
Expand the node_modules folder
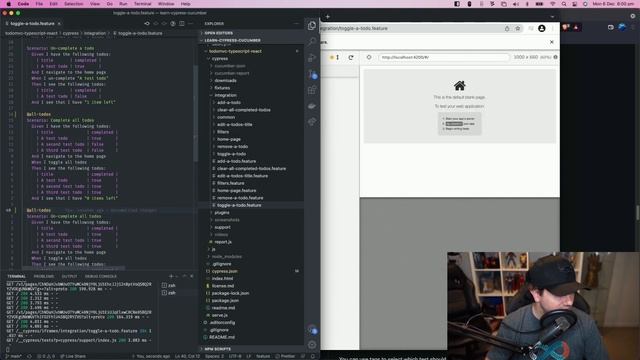[x=227, y=257]
